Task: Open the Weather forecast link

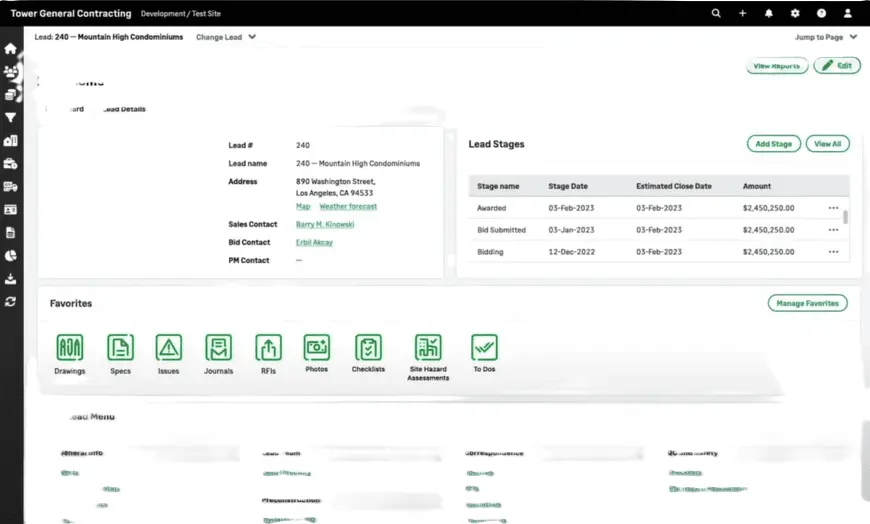Action: (x=348, y=206)
